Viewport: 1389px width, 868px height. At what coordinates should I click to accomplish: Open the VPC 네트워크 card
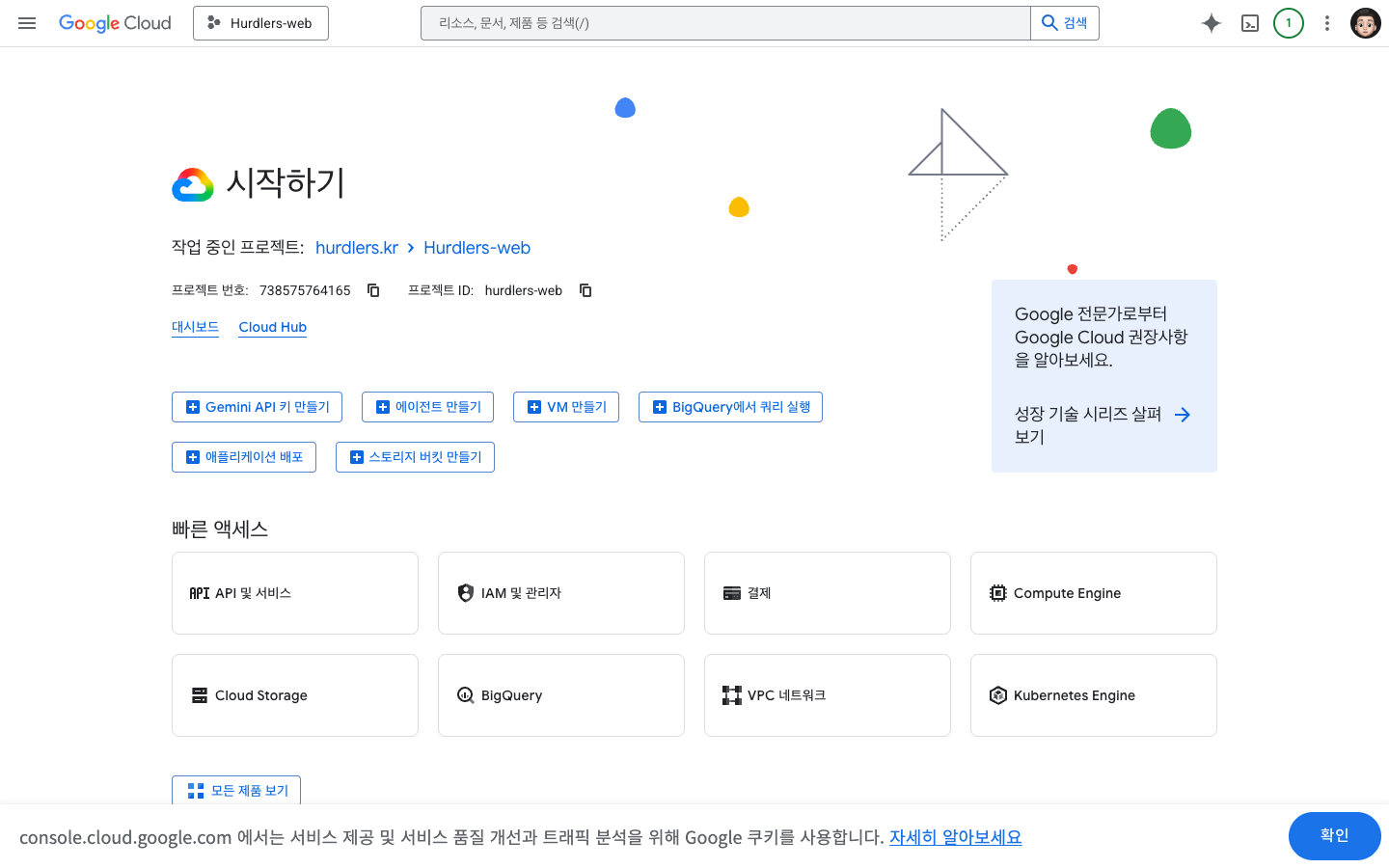coord(828,695)
